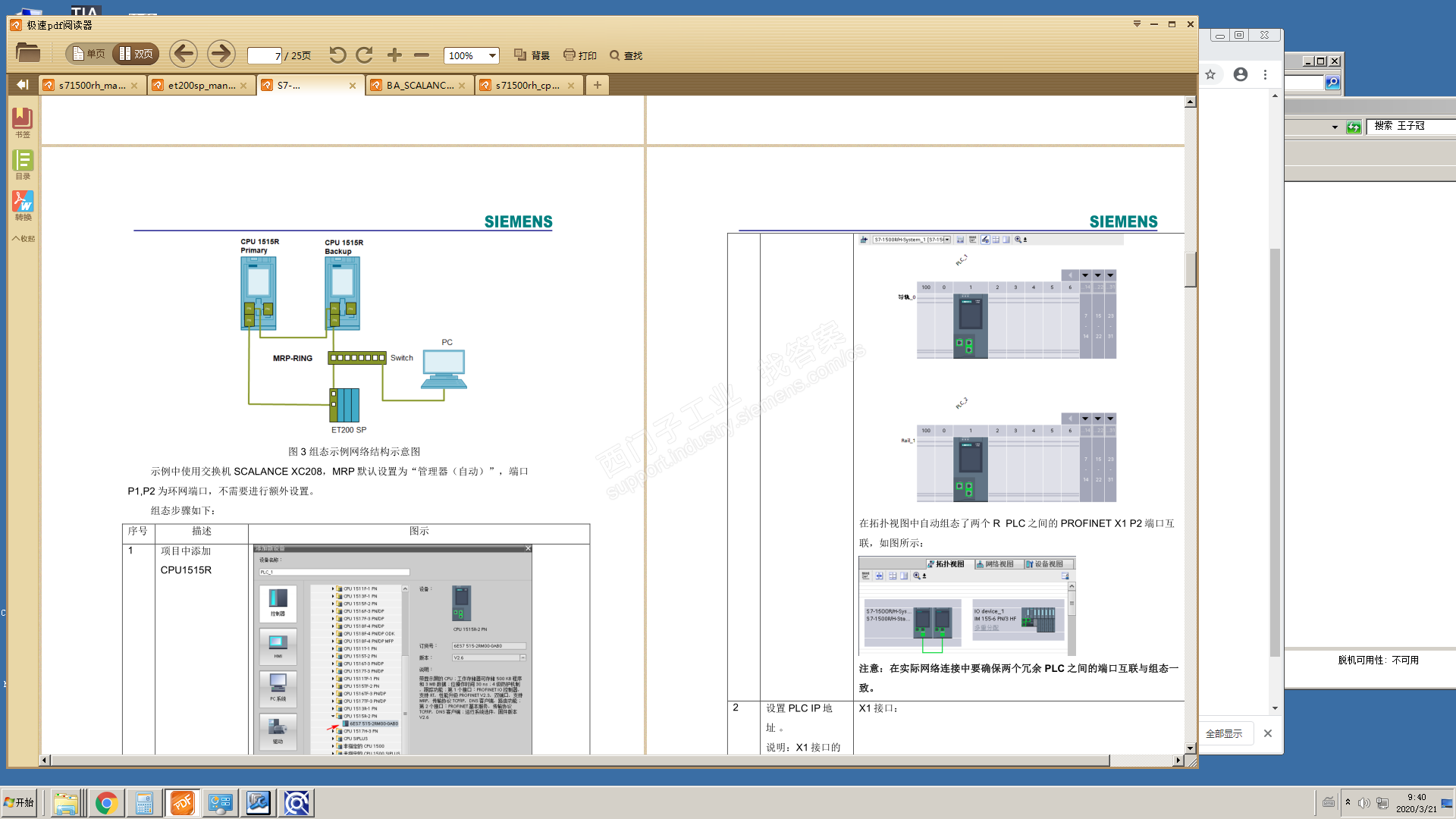Click the page number input field
The image size is (1456, 819).
click(264, 55)
